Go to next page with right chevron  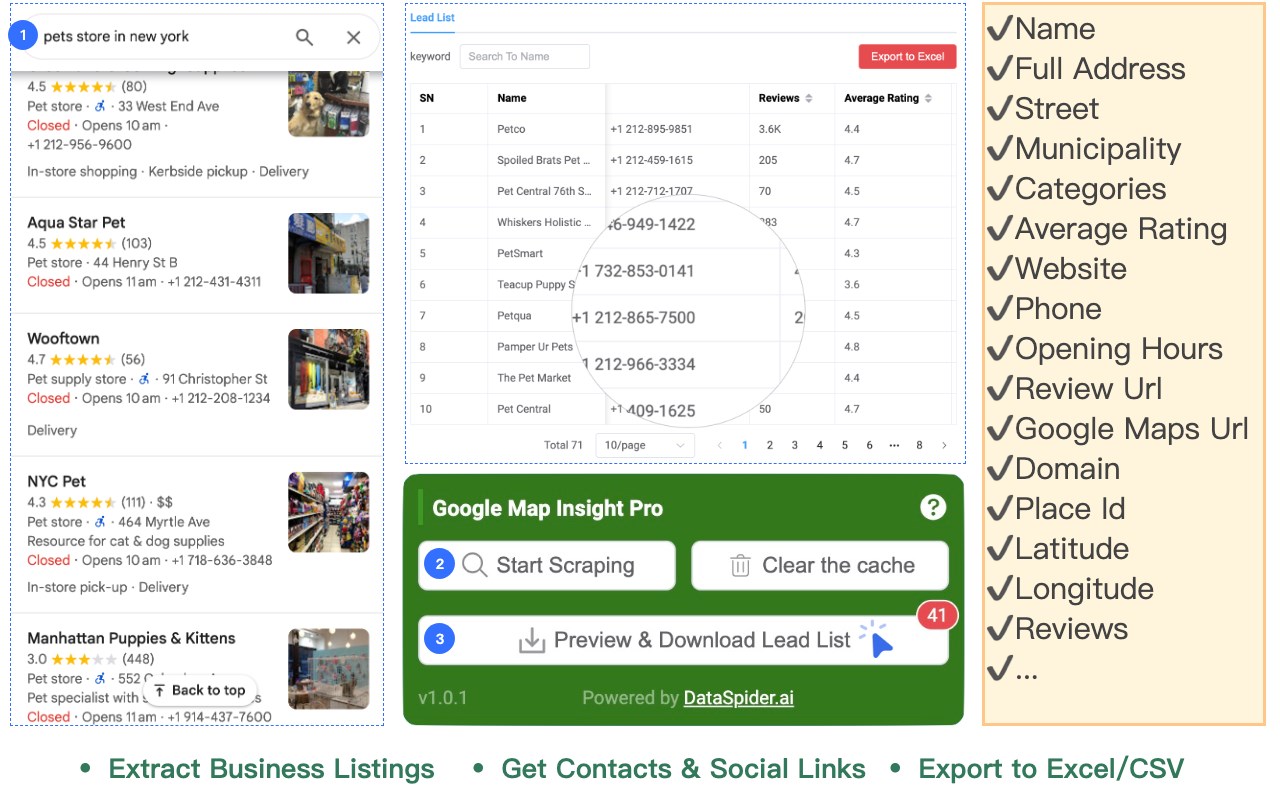coord(944,445)
